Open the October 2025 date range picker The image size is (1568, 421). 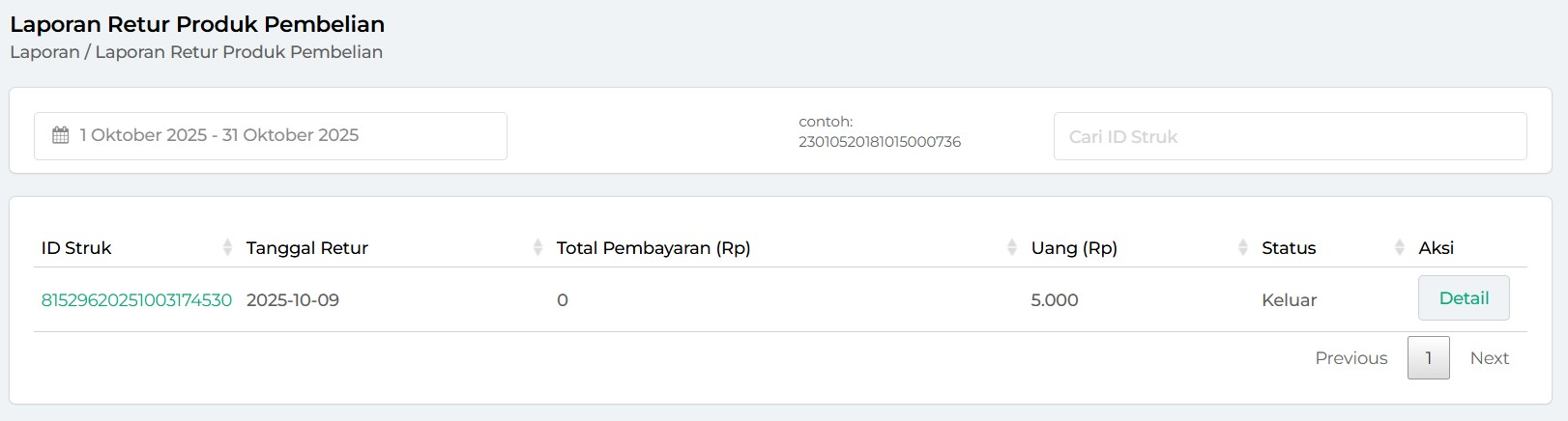[271, 136]
